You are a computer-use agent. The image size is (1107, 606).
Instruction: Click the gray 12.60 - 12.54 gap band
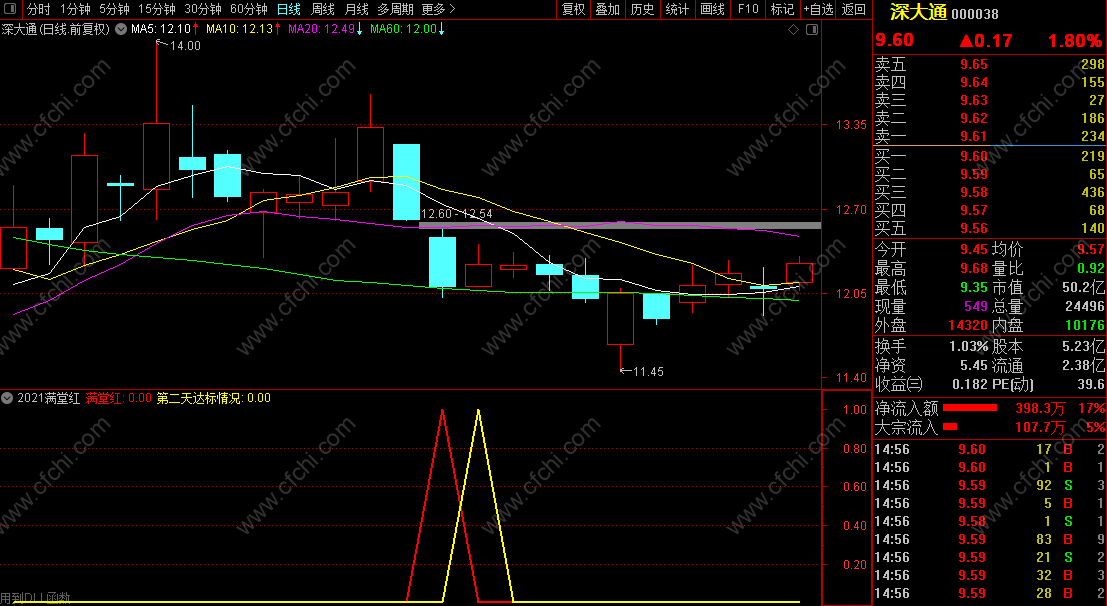(620, 226)
